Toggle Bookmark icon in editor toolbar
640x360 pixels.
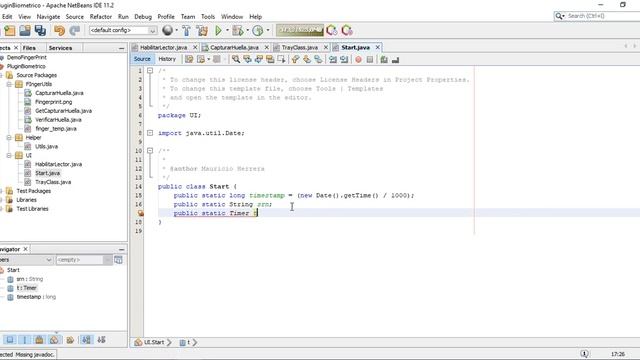pos(318,60)
